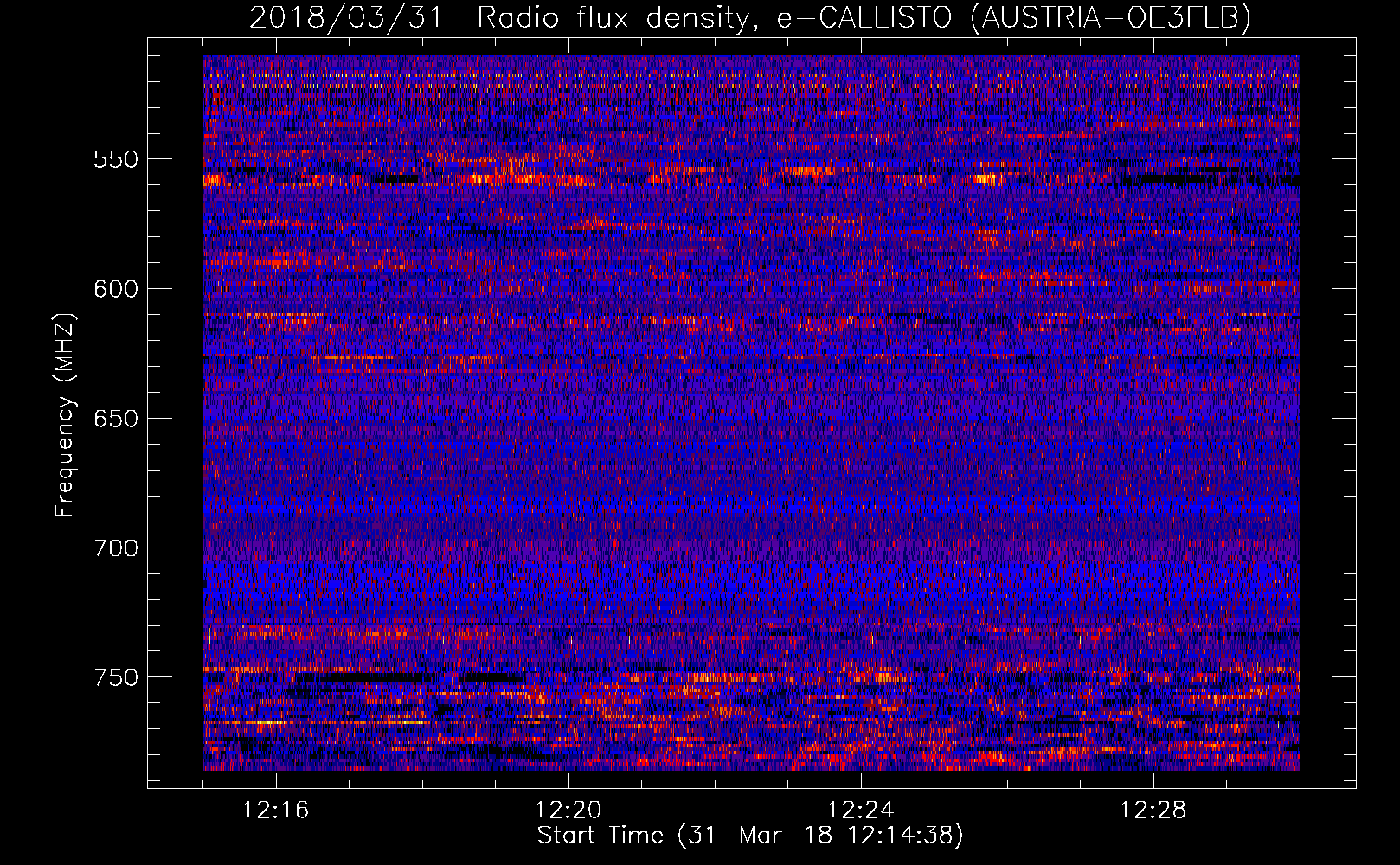The width and height of the screenshot is (1400, 865).
Task: Click the 'Frequency (MHZ)' axis label
Action: (x=65, y=415)
